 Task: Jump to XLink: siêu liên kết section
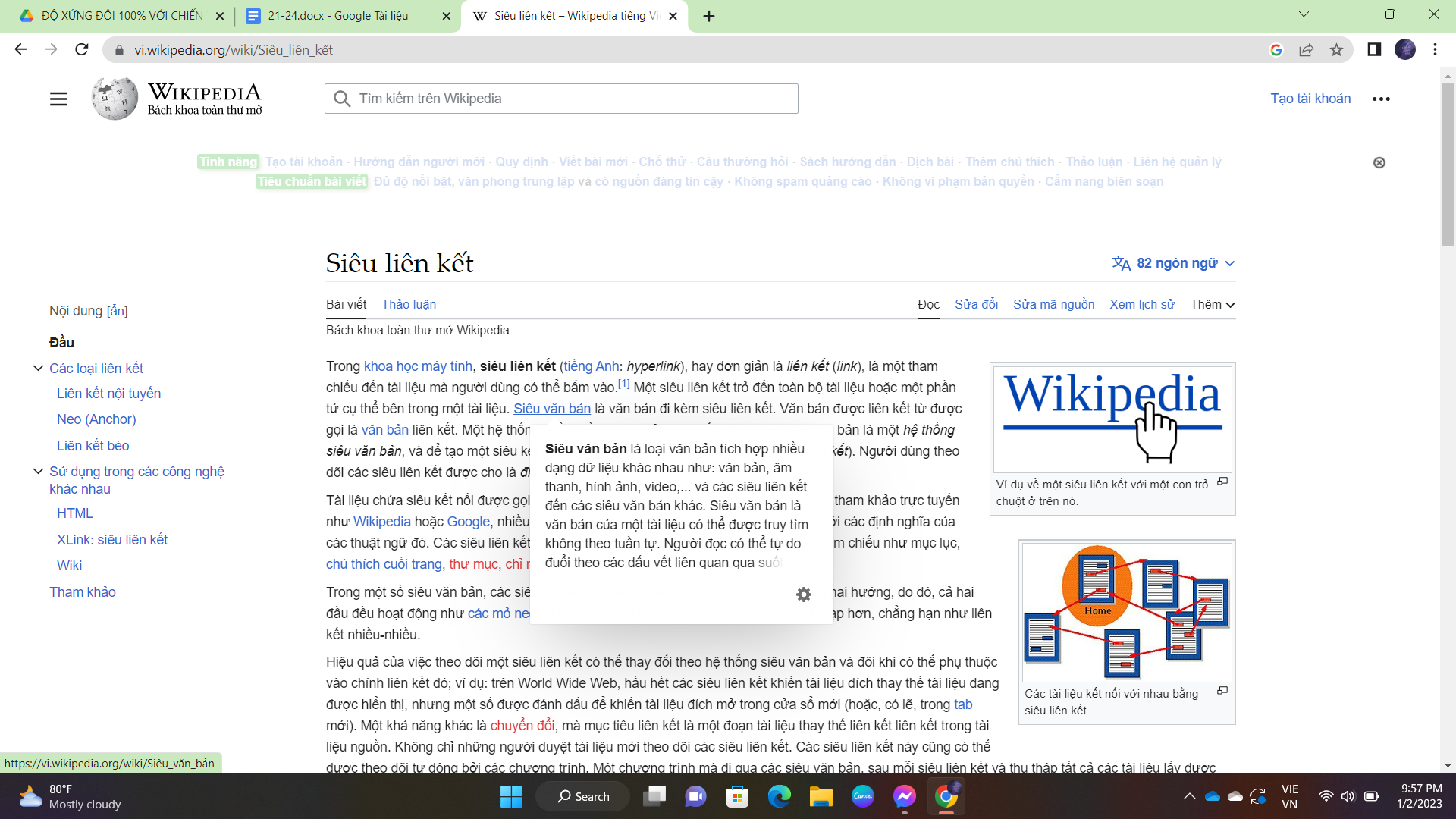coord(112,540)
